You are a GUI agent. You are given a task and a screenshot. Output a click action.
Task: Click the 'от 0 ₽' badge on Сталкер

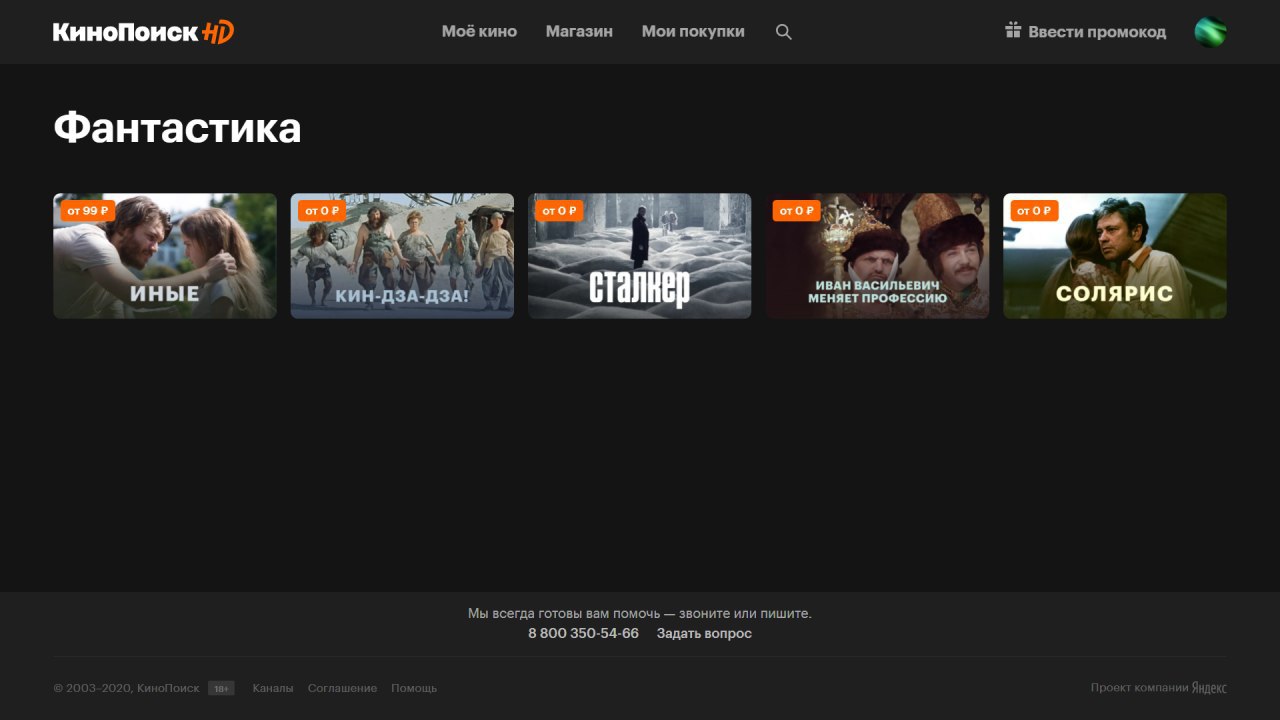(559, 211)
